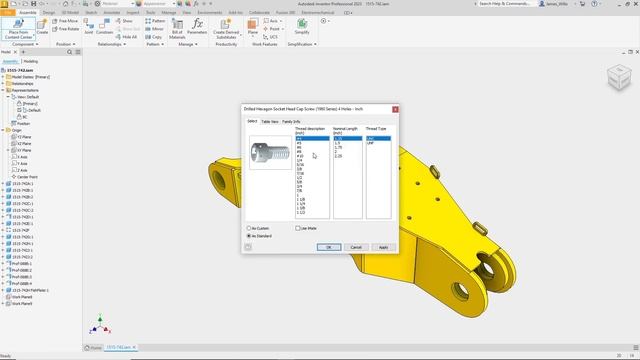Click Cancel in the screw dialog
Viewport: 640px width, 360px height.
tap(356, 247)
